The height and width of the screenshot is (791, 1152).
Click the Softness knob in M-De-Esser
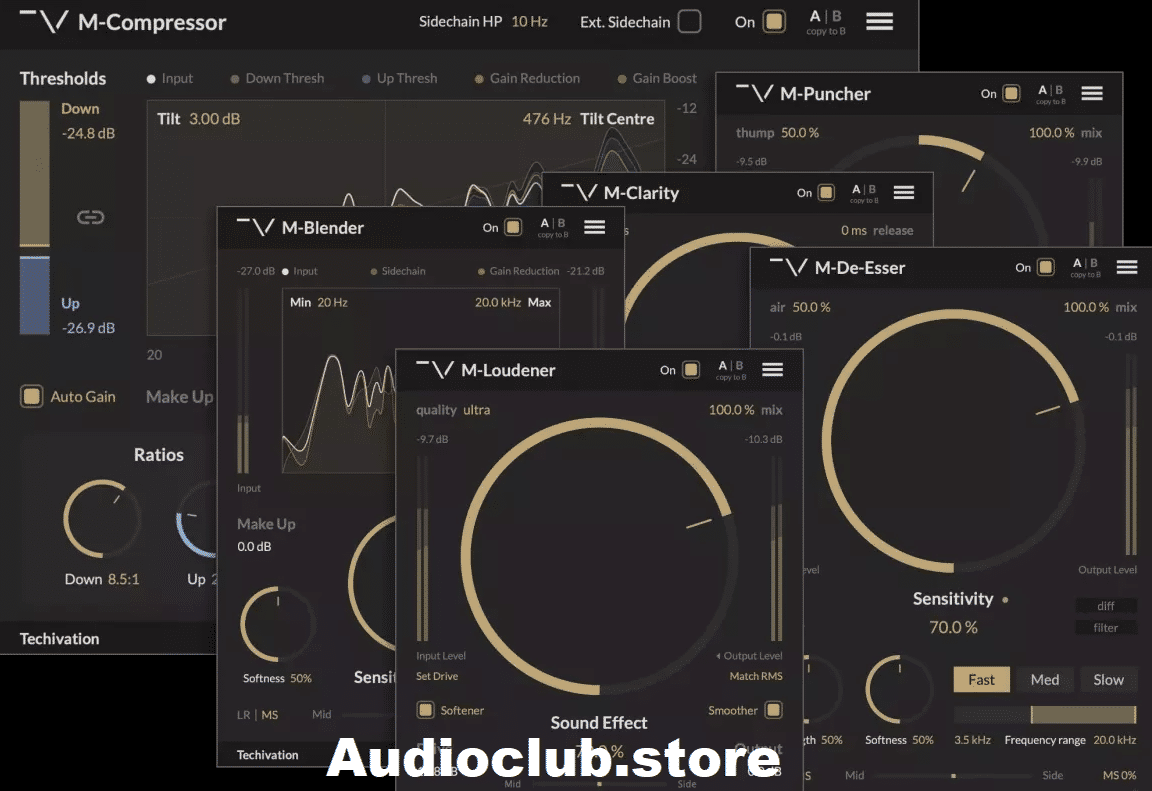coord(899,690)
